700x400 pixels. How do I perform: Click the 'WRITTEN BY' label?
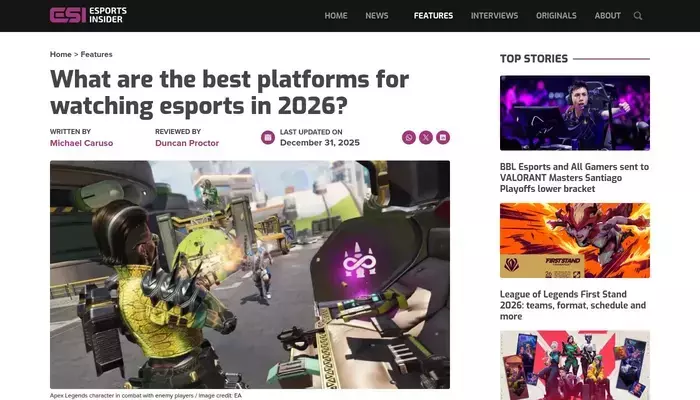coord(70,132)
